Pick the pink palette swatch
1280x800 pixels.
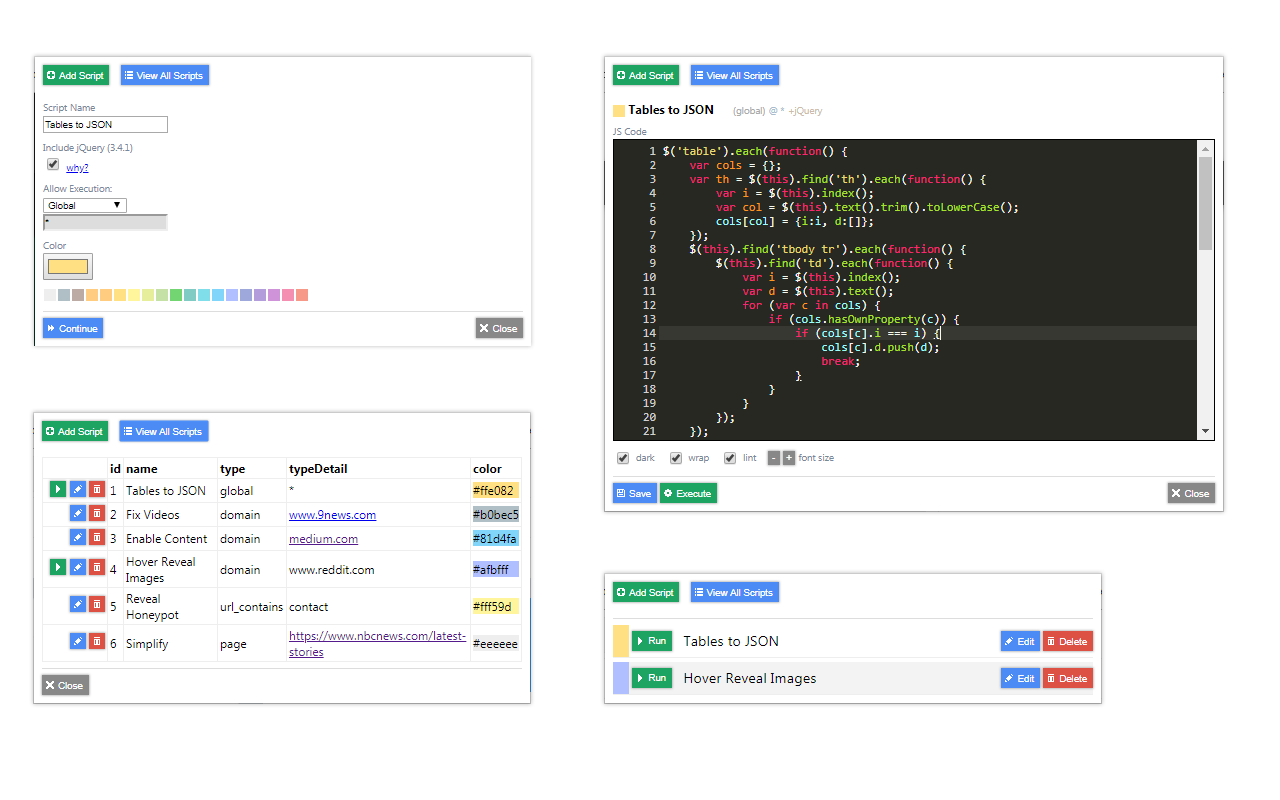[x=288, y=295]
